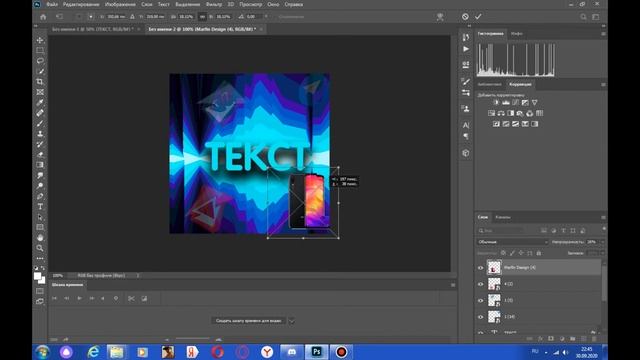Image resolution: width=640 pixels, height=360 pixels.
Task: Click the foreground color swatch
Action: (x=38, y=276)
